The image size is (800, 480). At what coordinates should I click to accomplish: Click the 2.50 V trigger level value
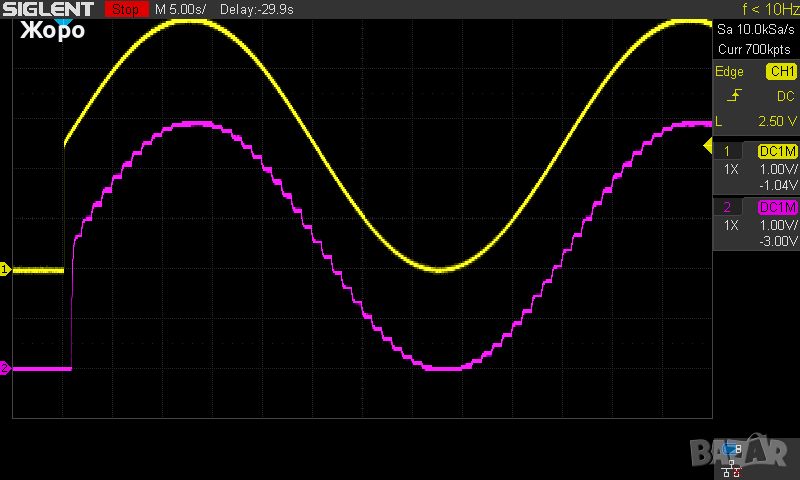[x=776, y=121]
